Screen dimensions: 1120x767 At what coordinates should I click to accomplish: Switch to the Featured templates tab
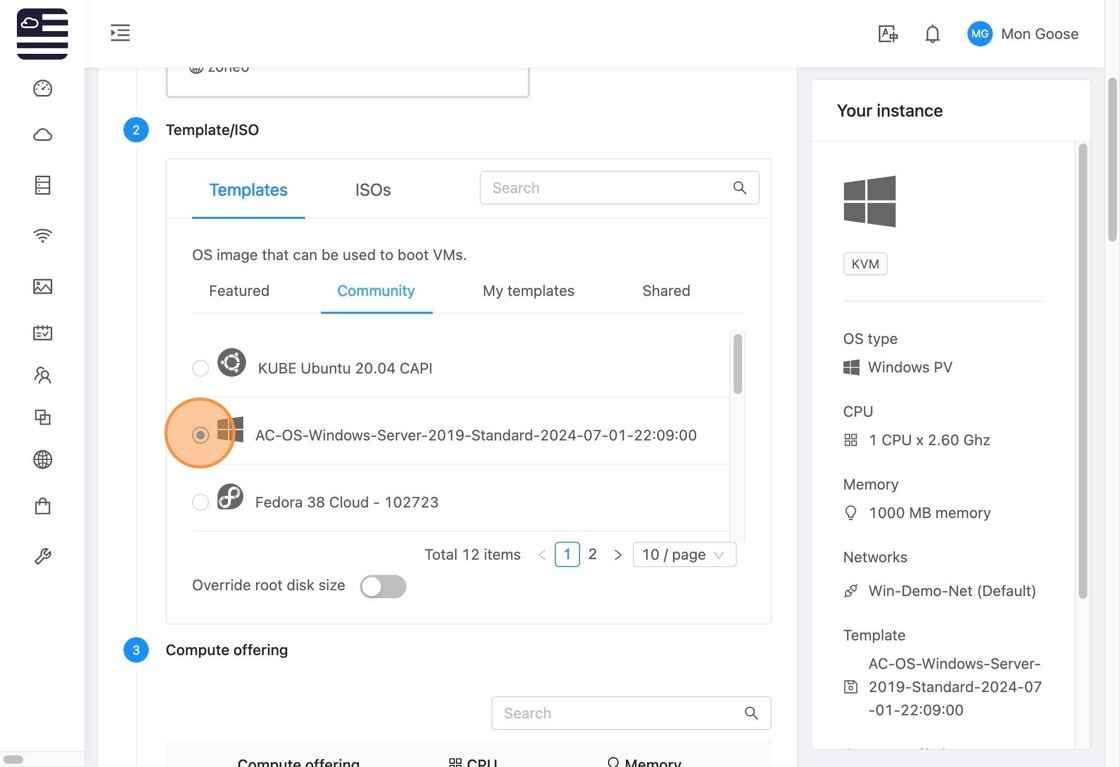click(x=239, y=291)
